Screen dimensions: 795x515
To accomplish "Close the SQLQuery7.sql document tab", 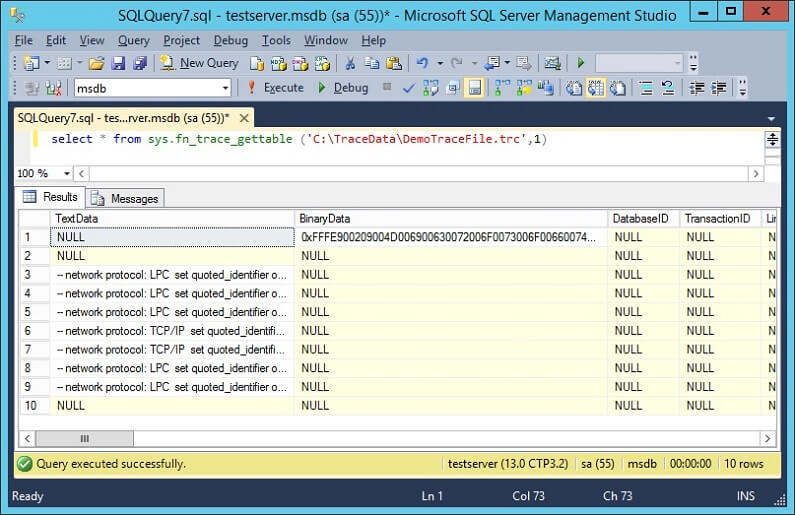I will [244, 118].
